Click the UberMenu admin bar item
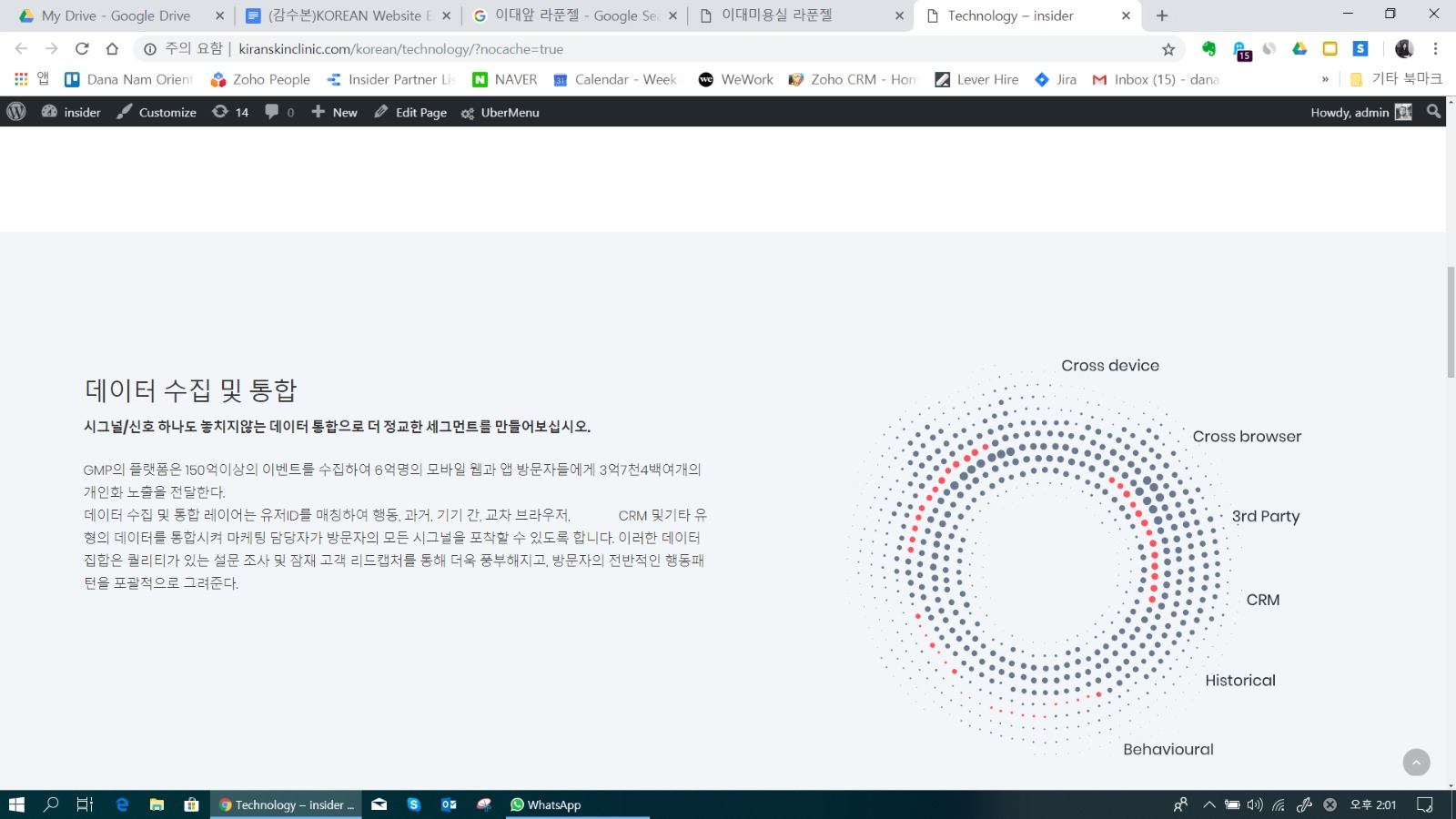Screen dimensions: 1456x819 [x=500, y=112]
